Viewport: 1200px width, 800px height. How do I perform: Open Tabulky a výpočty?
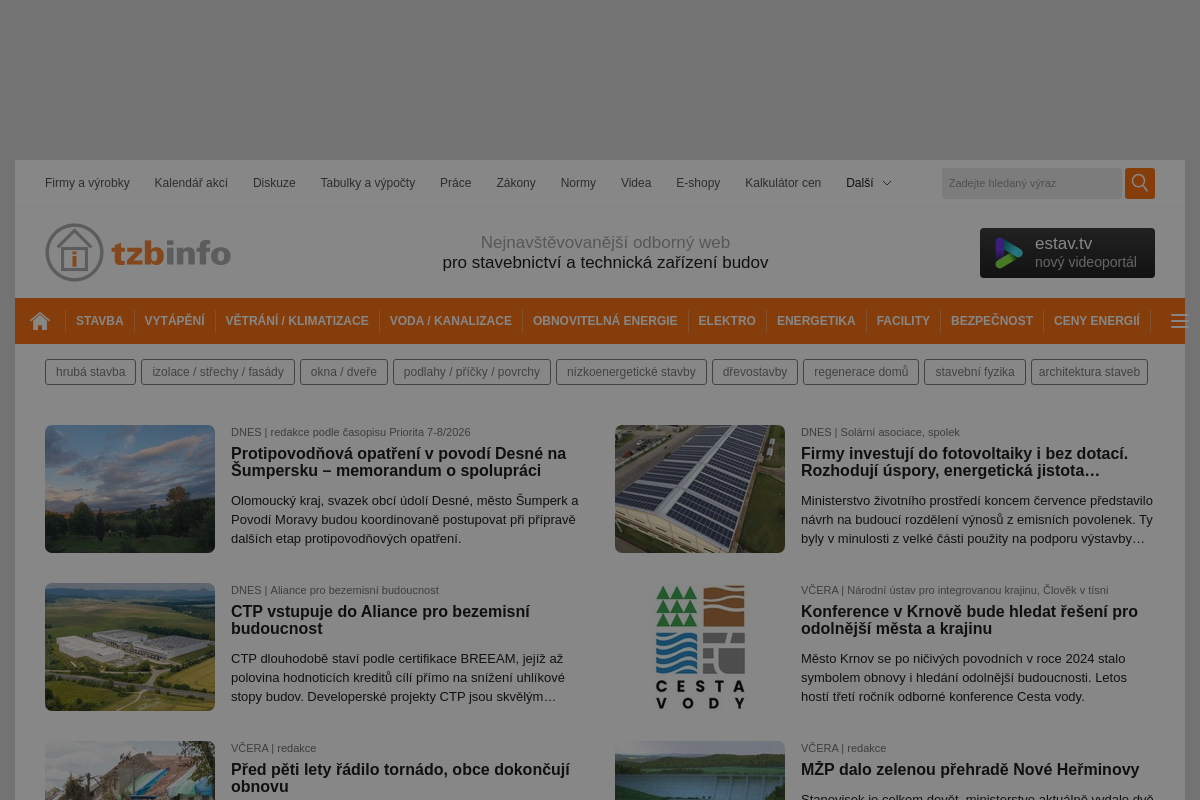click(367, 183)
